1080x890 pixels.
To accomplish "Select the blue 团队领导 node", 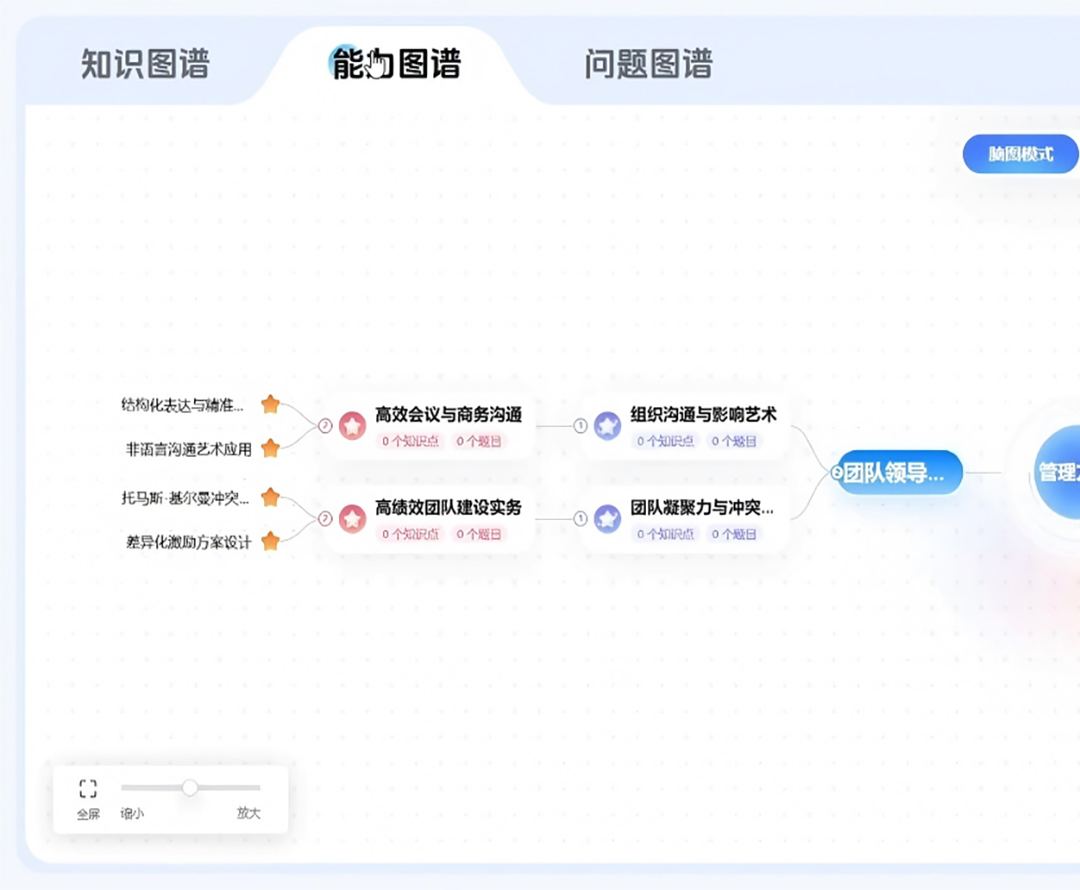I will (x=900, y=473).
